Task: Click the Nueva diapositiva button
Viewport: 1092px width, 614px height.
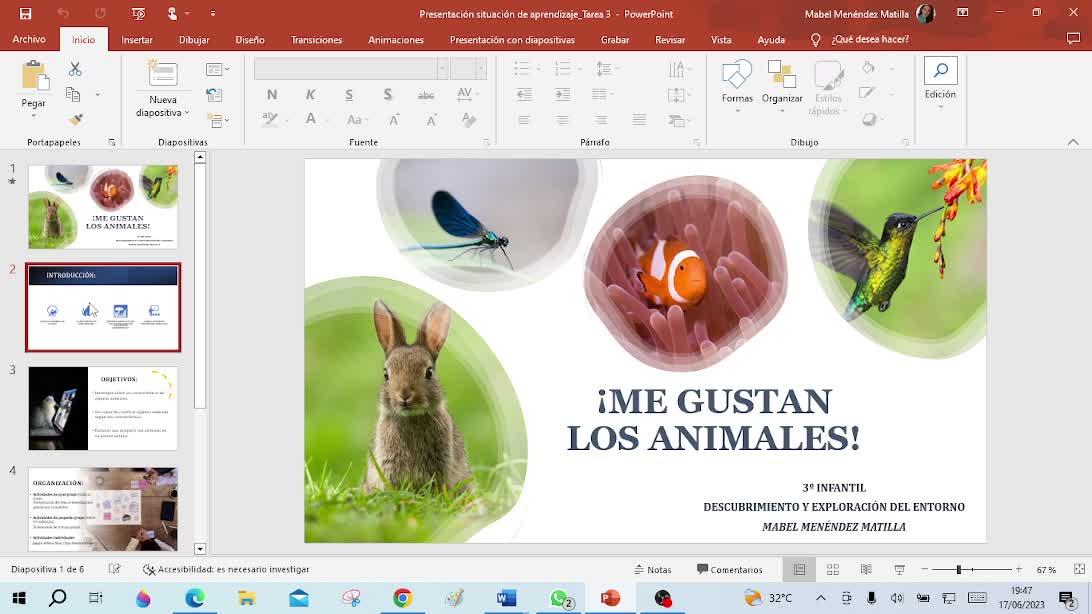Action: (x=163, y=88)
